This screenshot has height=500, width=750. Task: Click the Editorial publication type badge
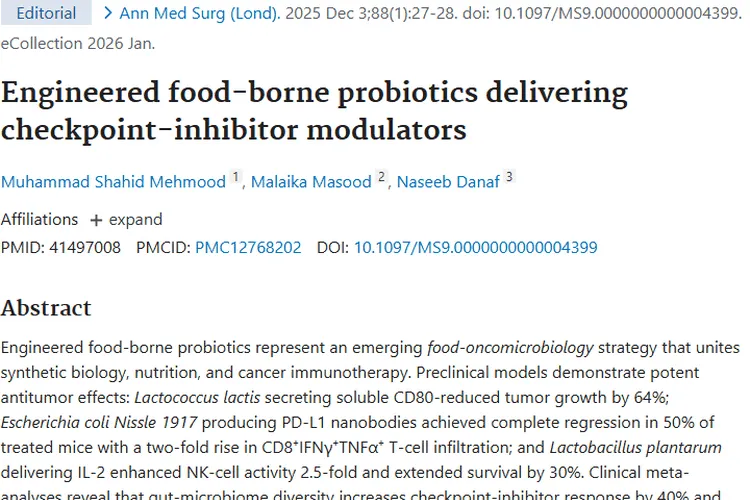tap(46, 14)
